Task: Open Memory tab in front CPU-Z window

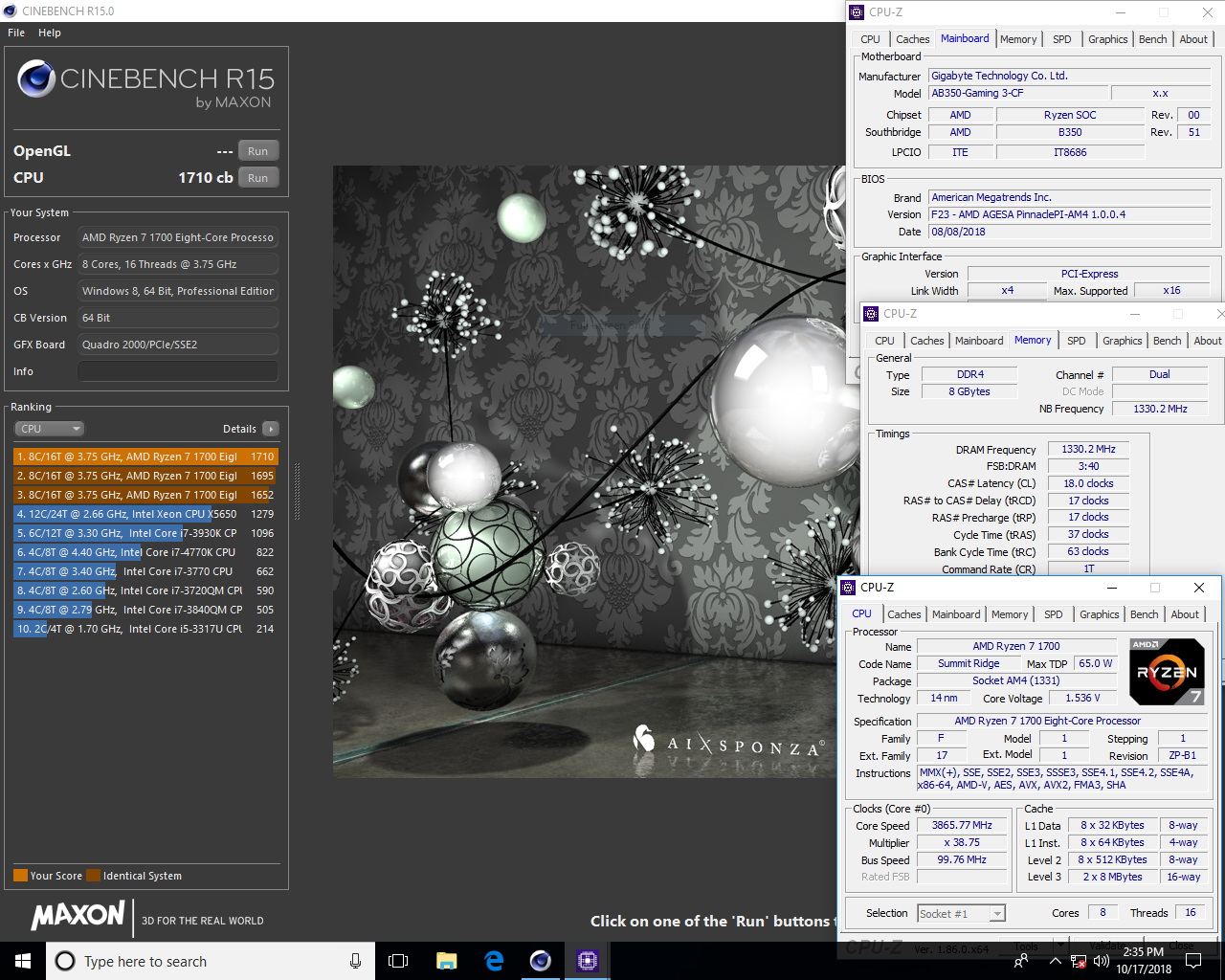Action: [x=1010, y=614]
